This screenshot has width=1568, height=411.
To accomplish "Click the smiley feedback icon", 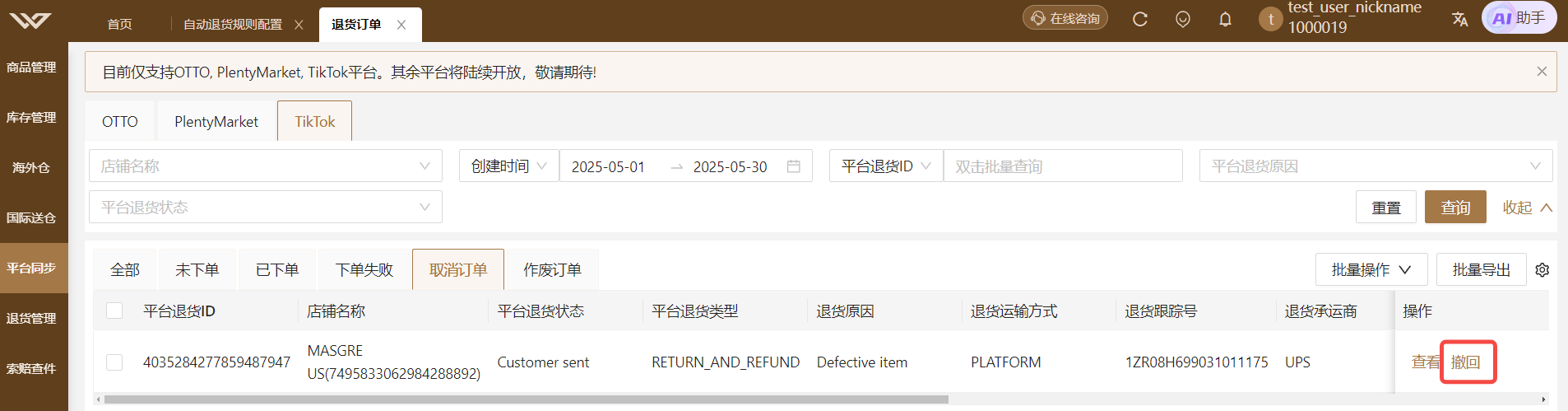I will (x=1182, y=19).
